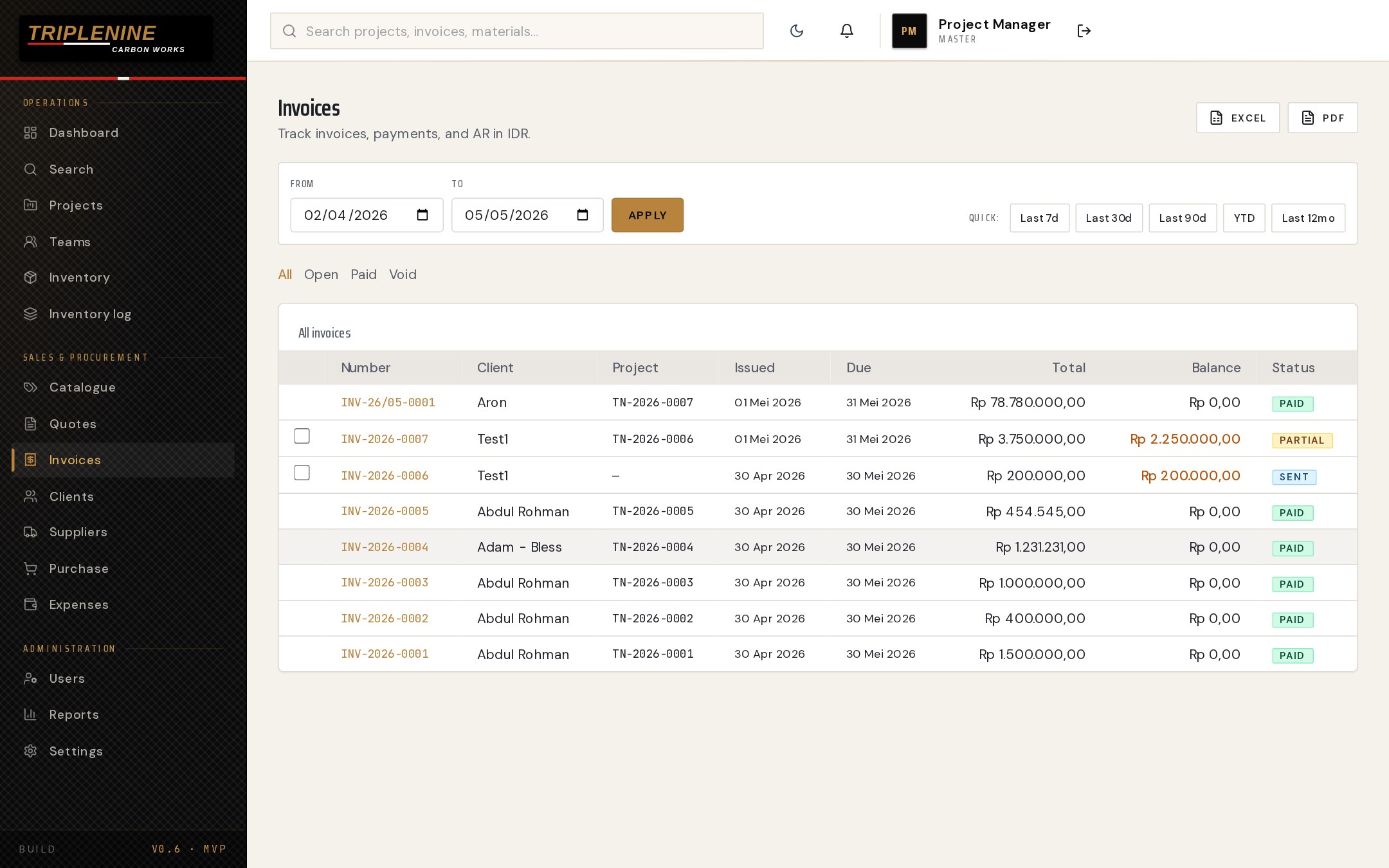Screen dimensions: 1389x868
Task: Switch to the All invoices filter tab
Action: tap(285, 275)
